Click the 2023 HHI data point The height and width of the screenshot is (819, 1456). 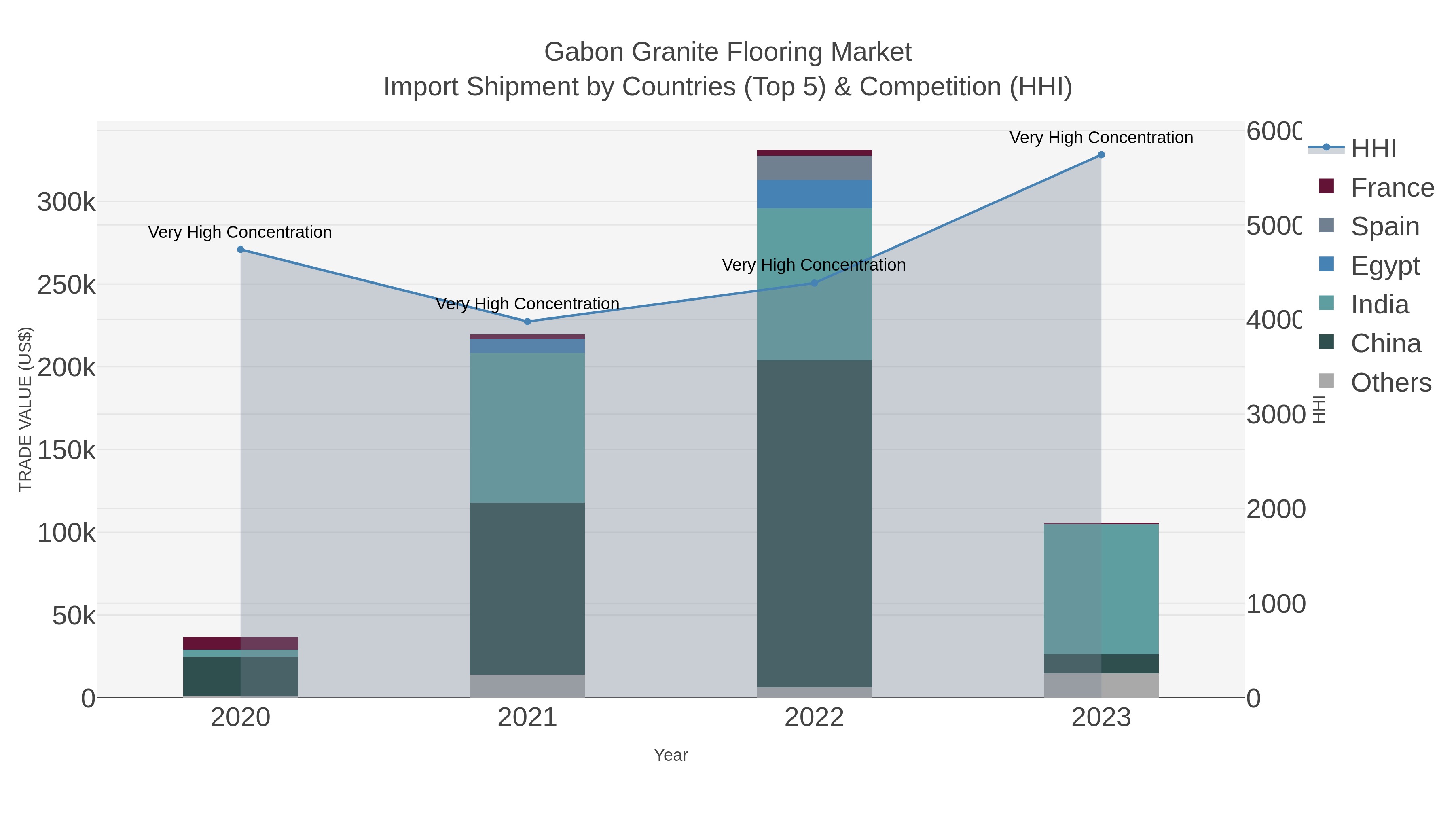pos(1101,155)
